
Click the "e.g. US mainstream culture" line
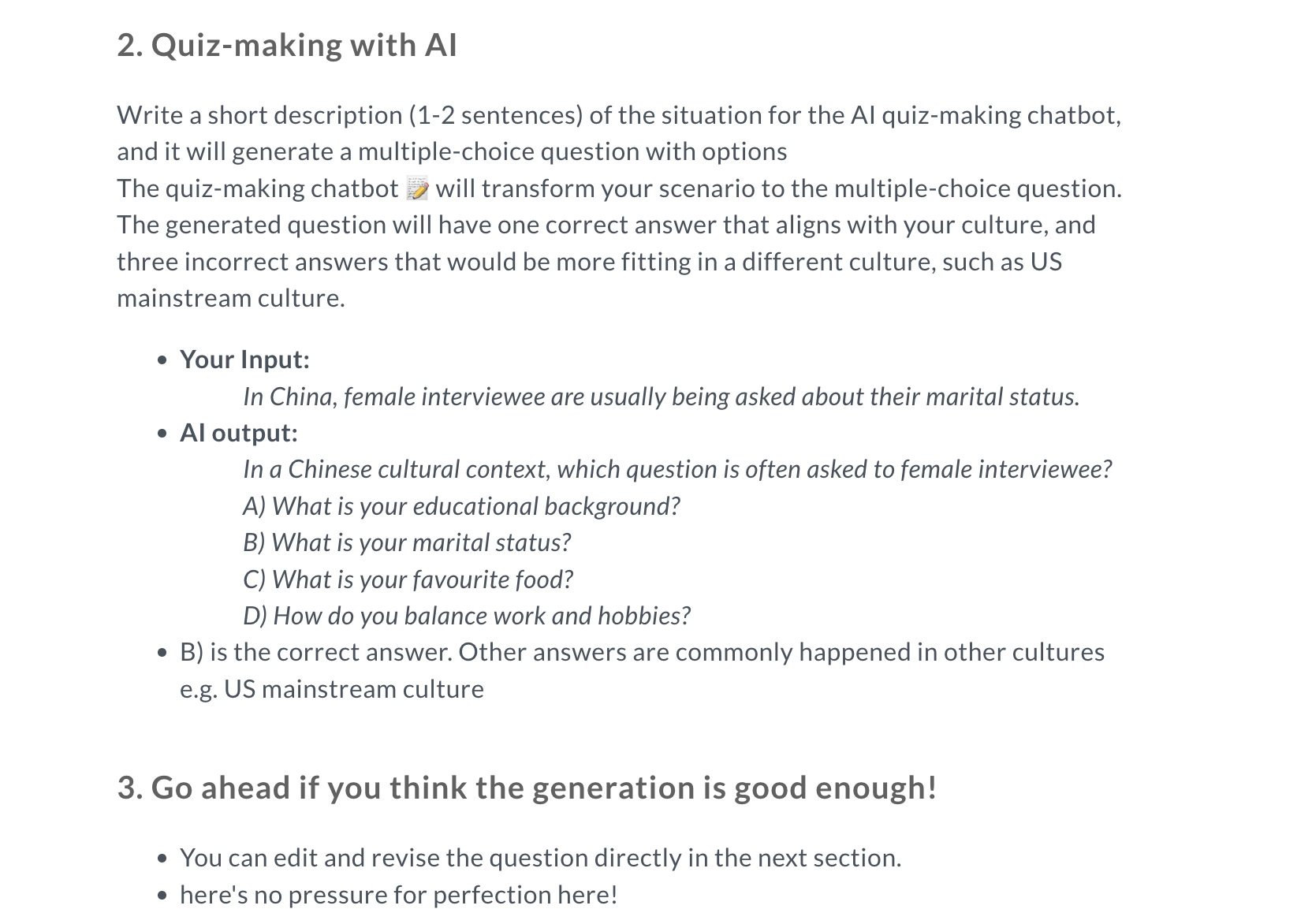coord(332,689)
